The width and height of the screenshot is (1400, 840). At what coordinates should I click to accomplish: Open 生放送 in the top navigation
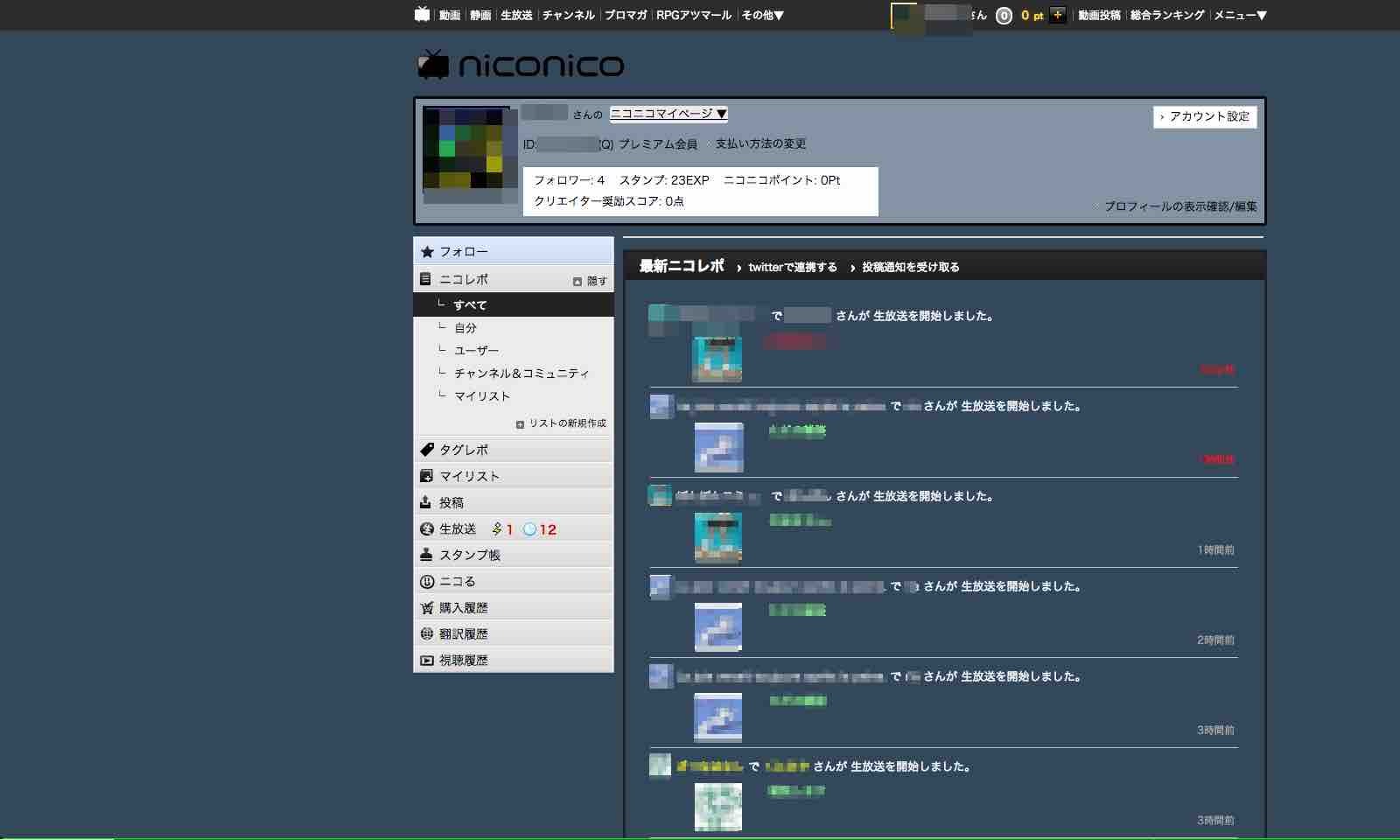click(x=516, y=15)
